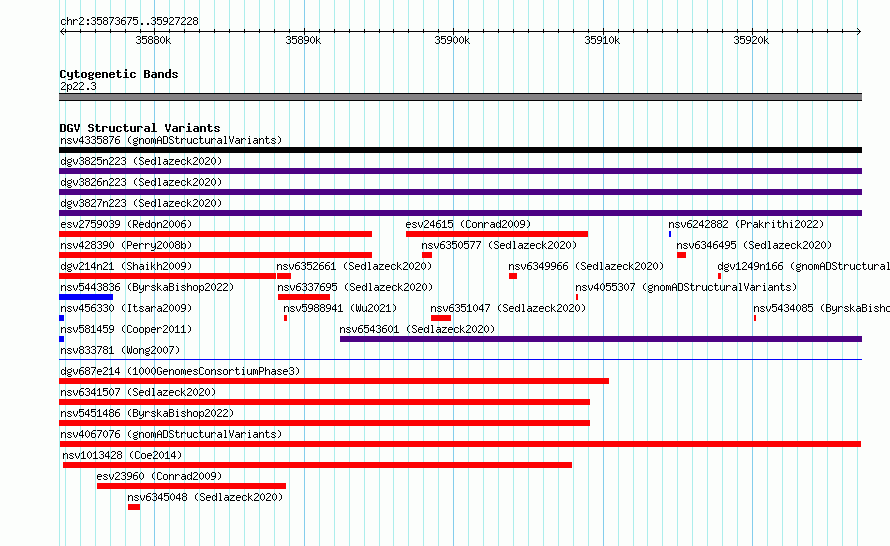Click the 35880k ruler tick label
The height and width of the screenshot is (546, 890).
click(153, 40)
